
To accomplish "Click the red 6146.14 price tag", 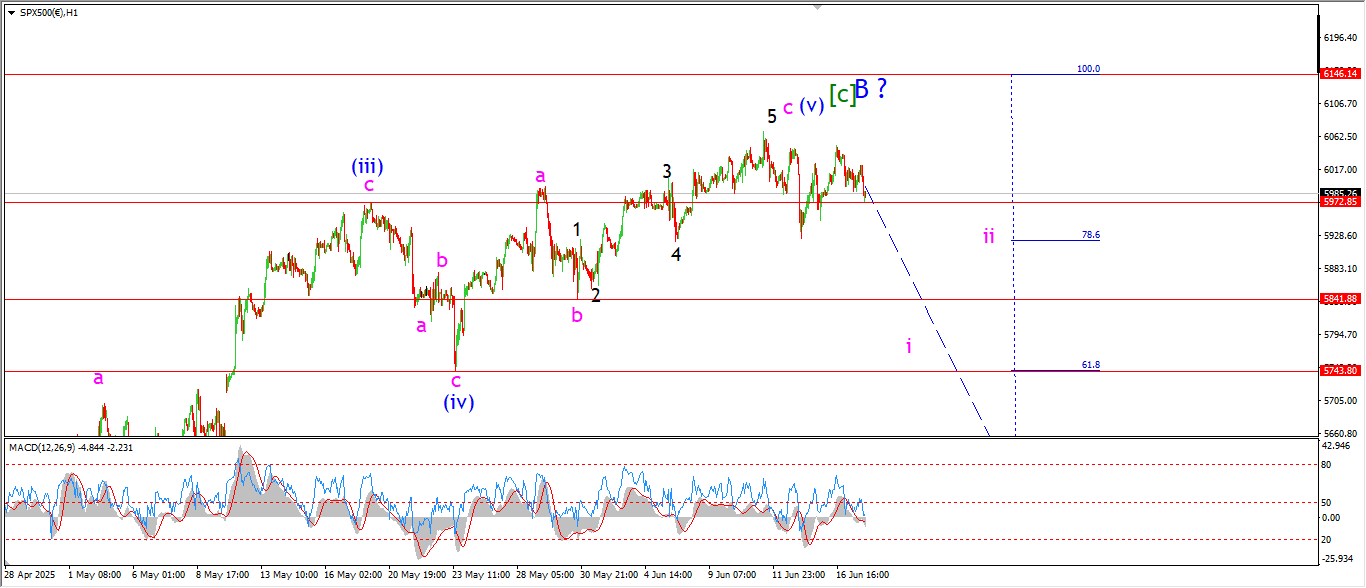I will [x=1339, y=74].
